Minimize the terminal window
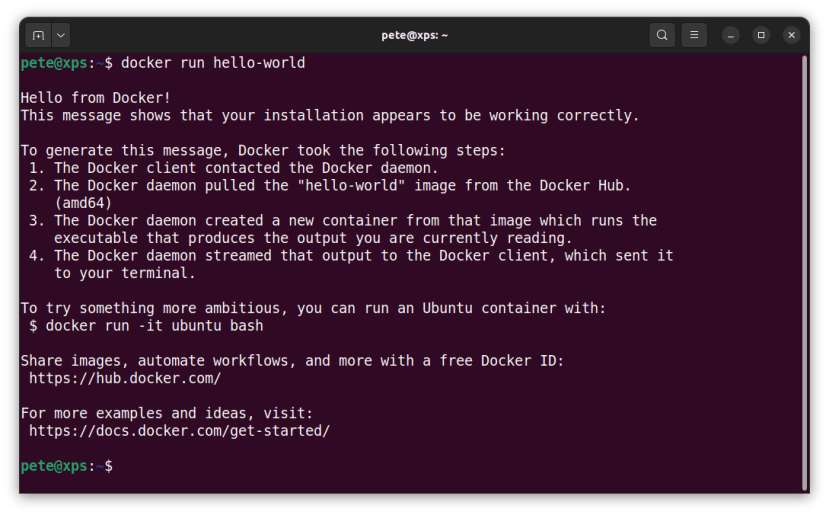The height and width of the screenshot is (515, 829). [x=731, y=35]
